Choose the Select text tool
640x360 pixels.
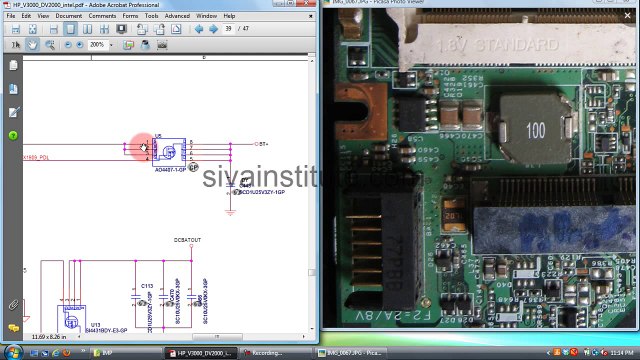16,44
